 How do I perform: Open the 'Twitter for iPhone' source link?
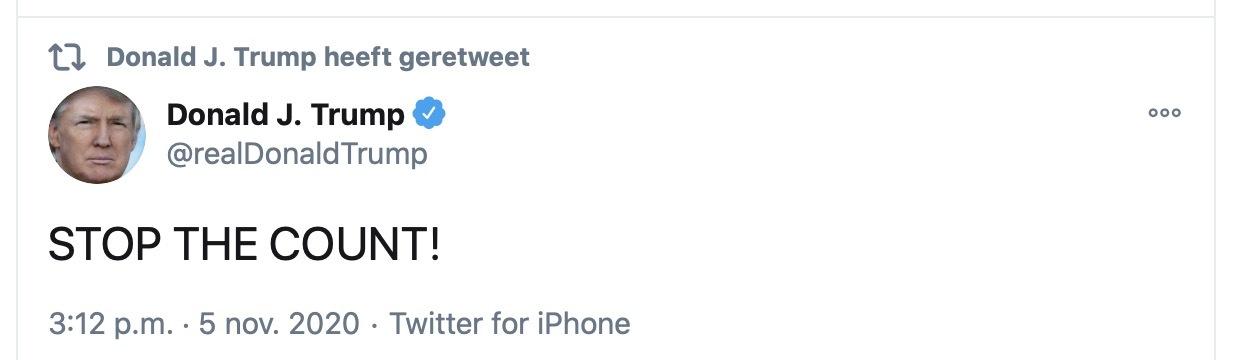click(510, 324)
